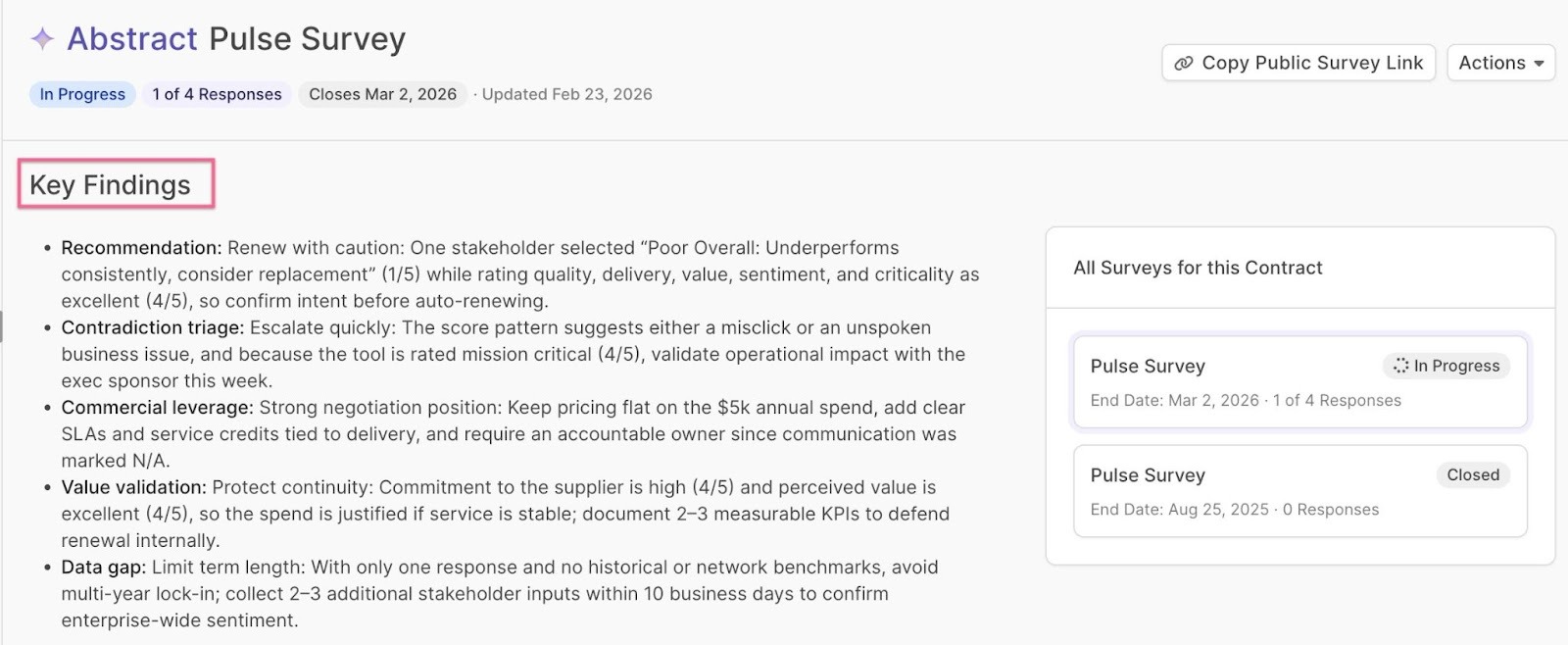Click the In Progress status badge at top

click(82, 94)
